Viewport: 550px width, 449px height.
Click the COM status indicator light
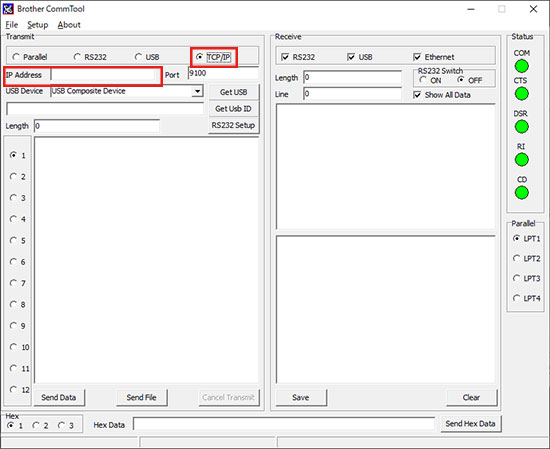522,66
